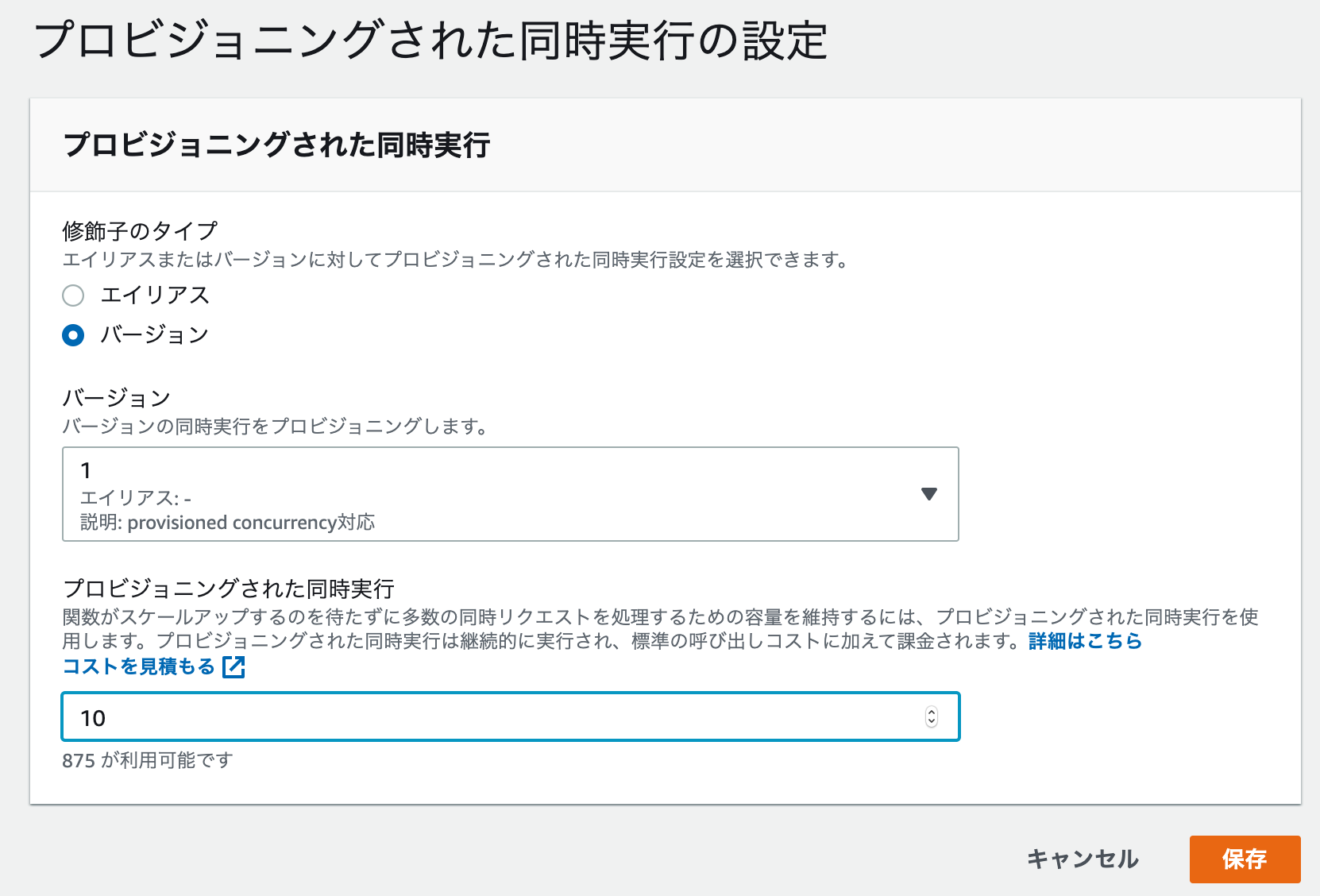The height and width of the screenshot is (896, 1320).
Task: Follow the コストを見積もる link
Action: point(139,667)
